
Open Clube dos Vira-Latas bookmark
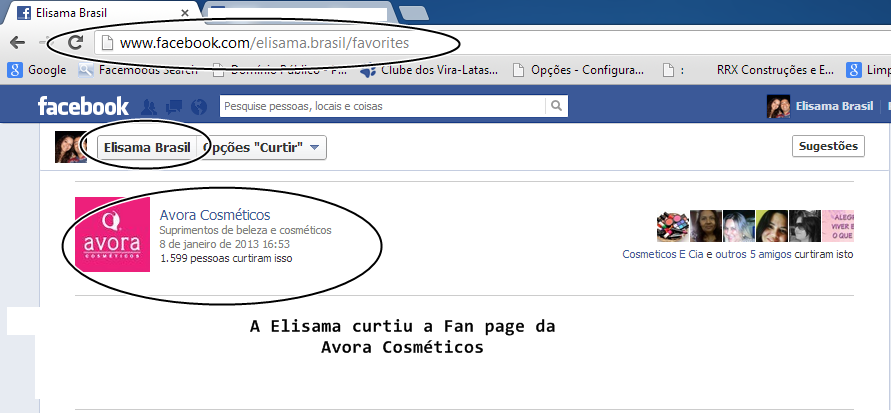(430, 70)
